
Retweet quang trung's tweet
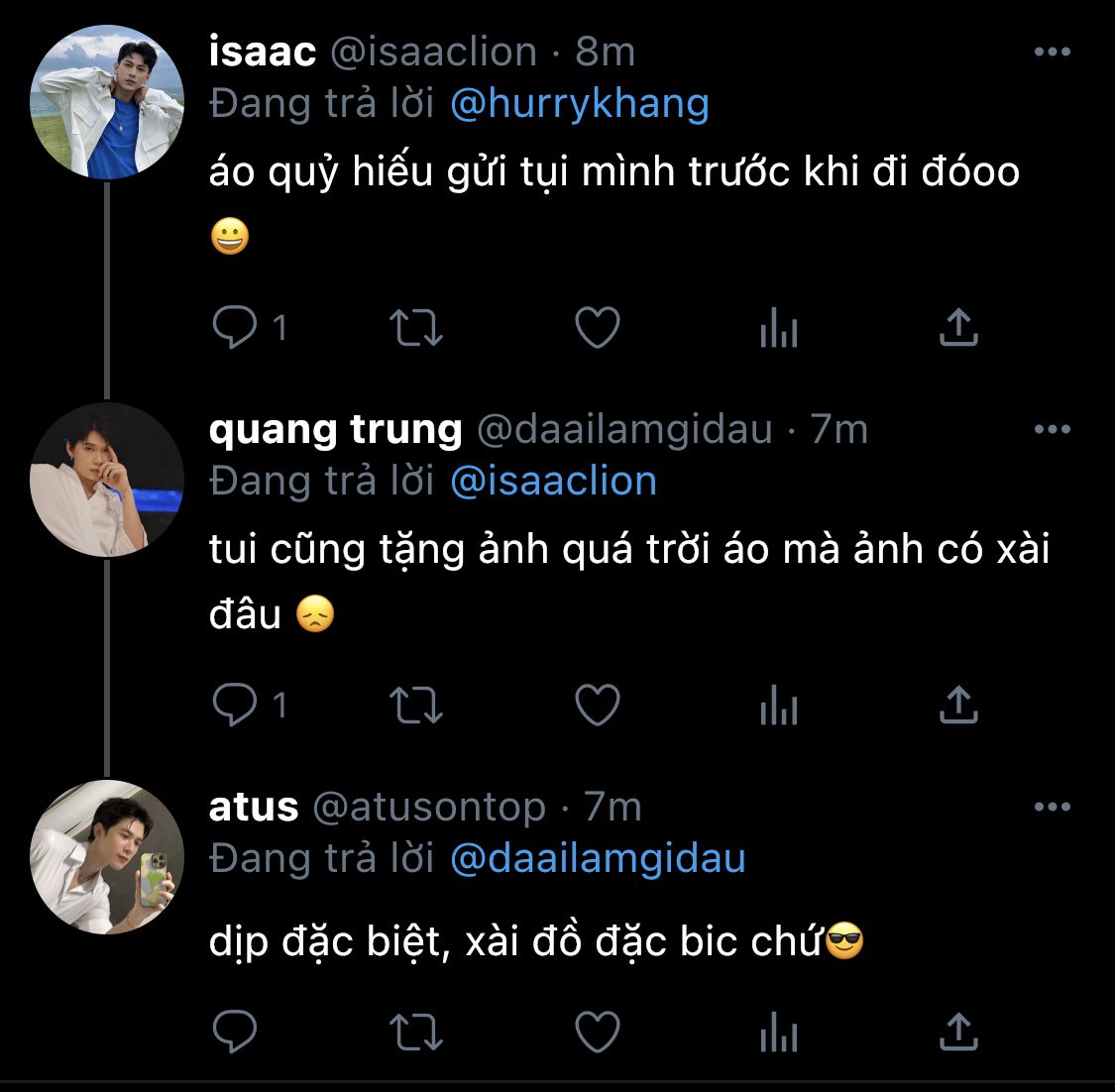click(416, 706)
